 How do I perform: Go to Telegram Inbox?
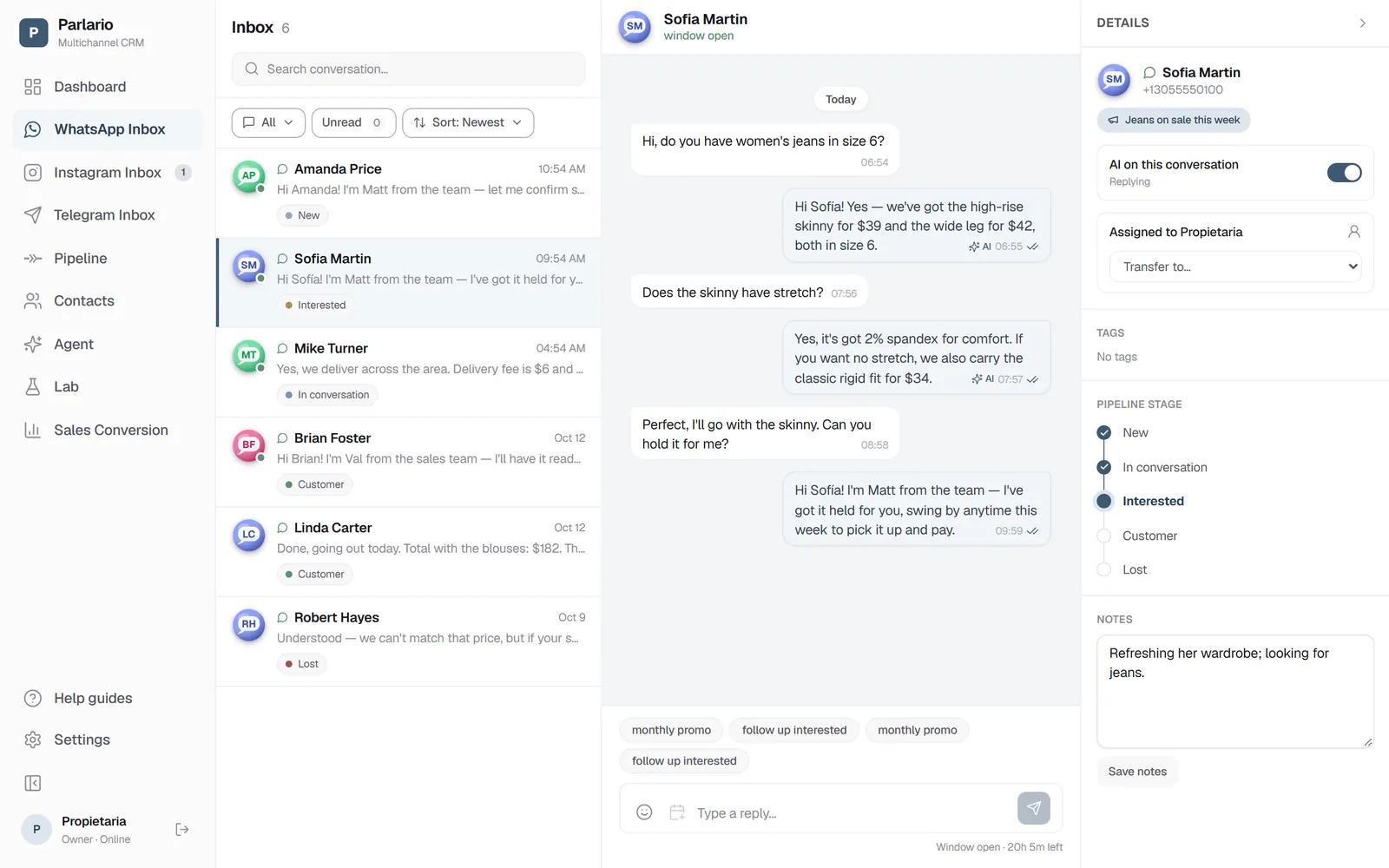point(108,215)
